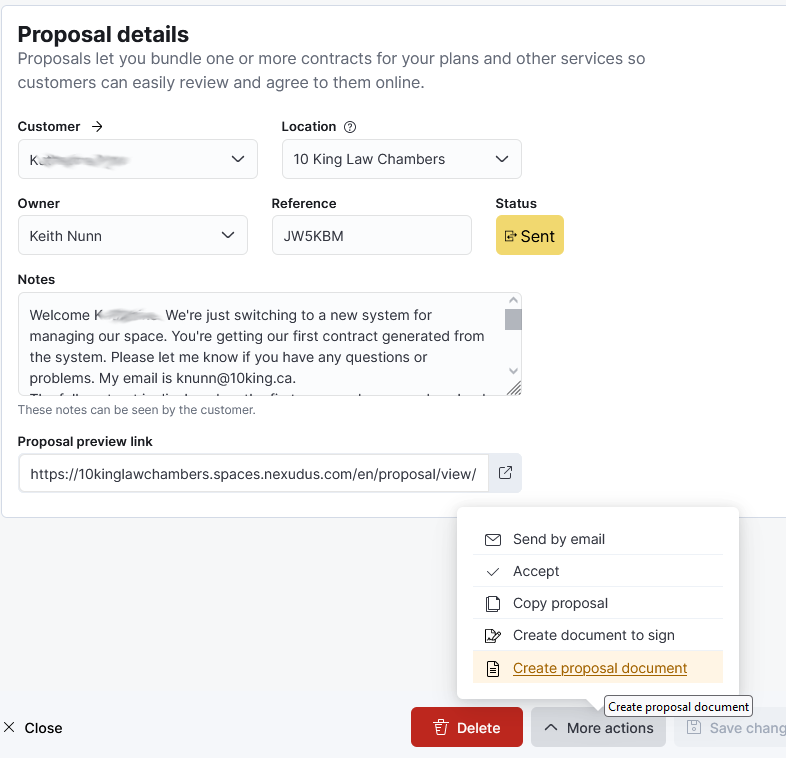786x758 pixels.
Task: Click the trash icon on Delete button
Action: tap(441, 727)
